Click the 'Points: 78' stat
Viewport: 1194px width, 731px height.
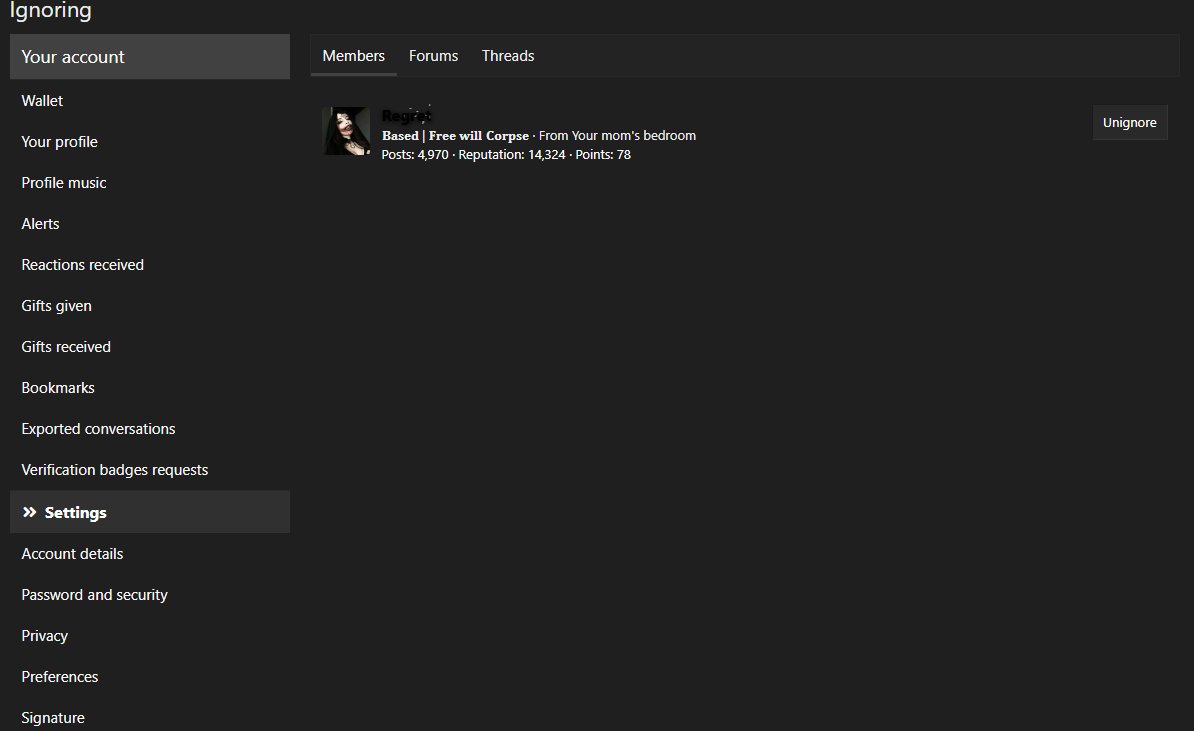pos(603,155)
